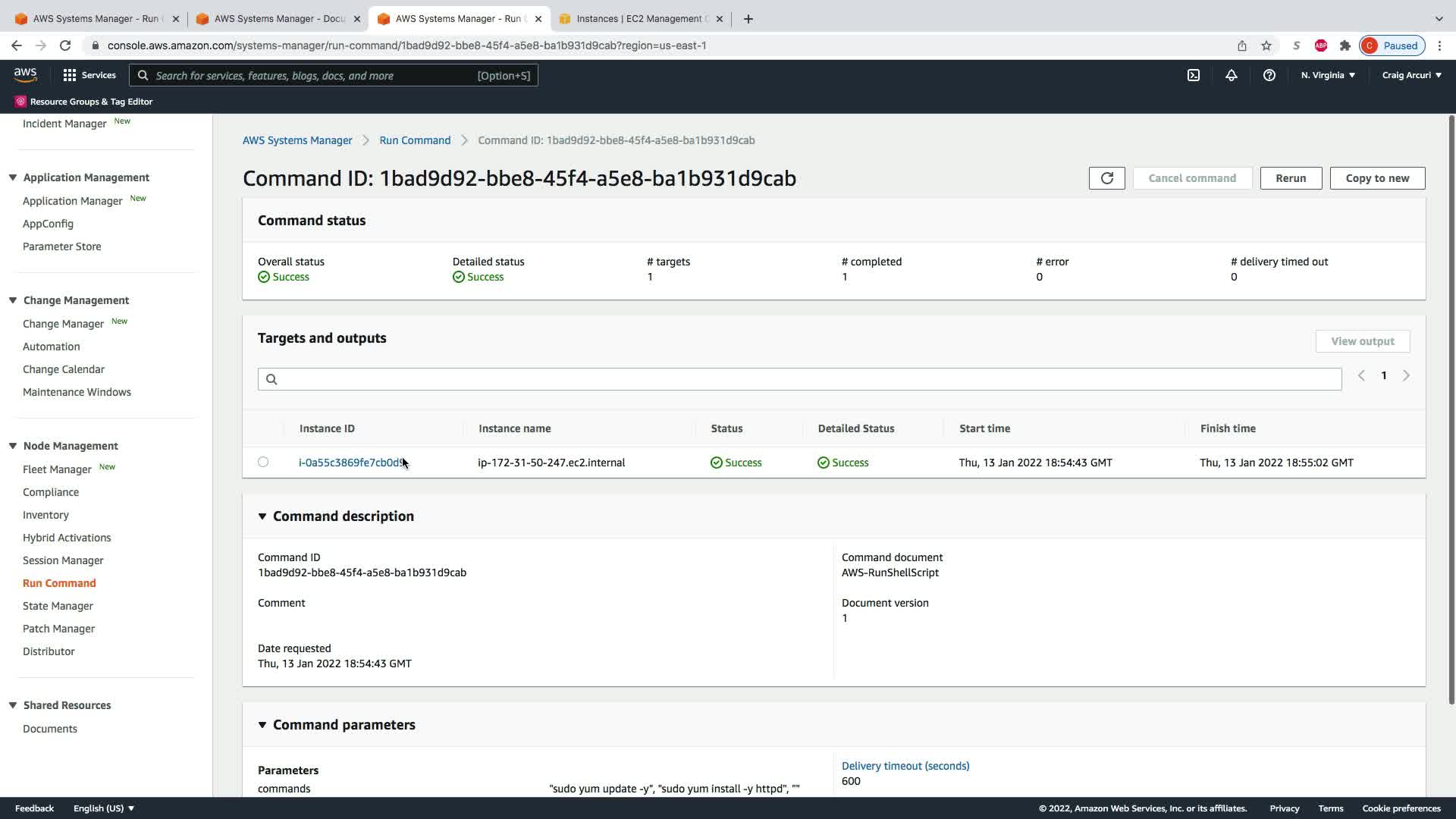Viewport: 1456px width, 819px height.
Task: Open the Services grid menu icon
Action: [70, 75]
